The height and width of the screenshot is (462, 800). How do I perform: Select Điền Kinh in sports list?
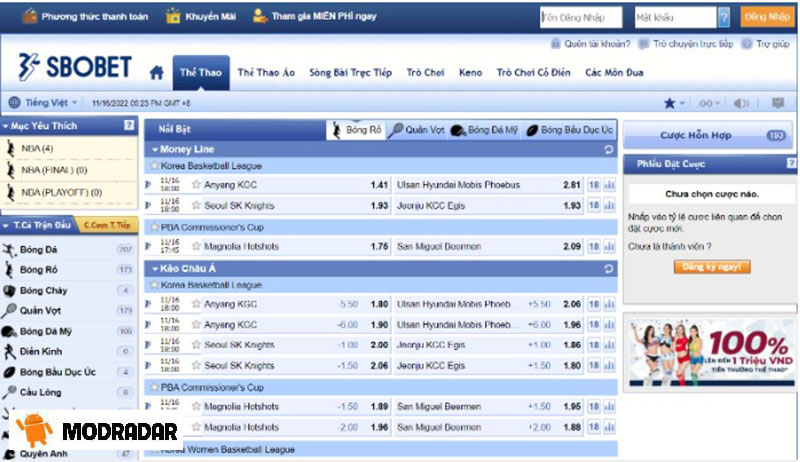[68, 351]
